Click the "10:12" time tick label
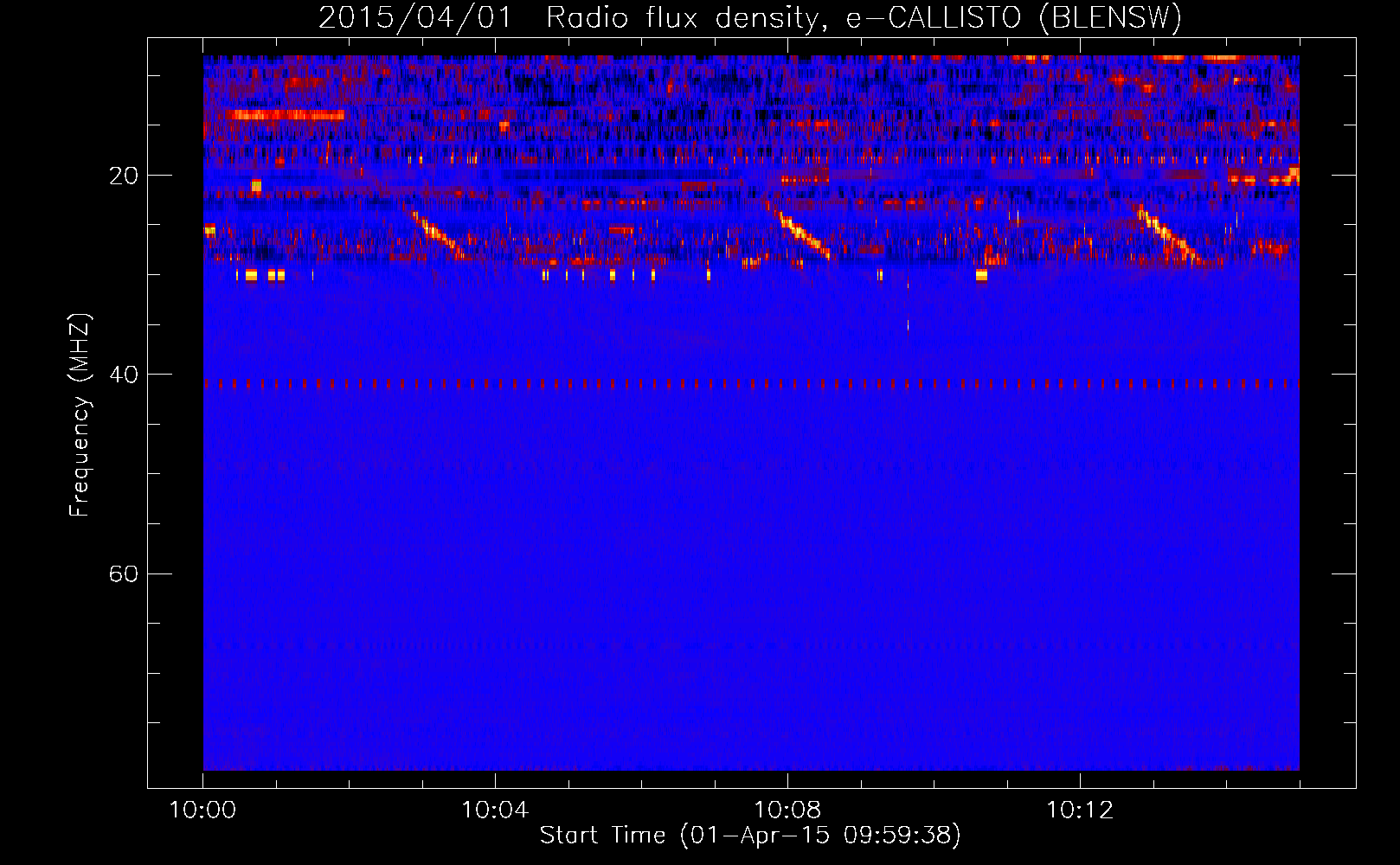This screenshot has width=1400, height=865. (1080, 811)
